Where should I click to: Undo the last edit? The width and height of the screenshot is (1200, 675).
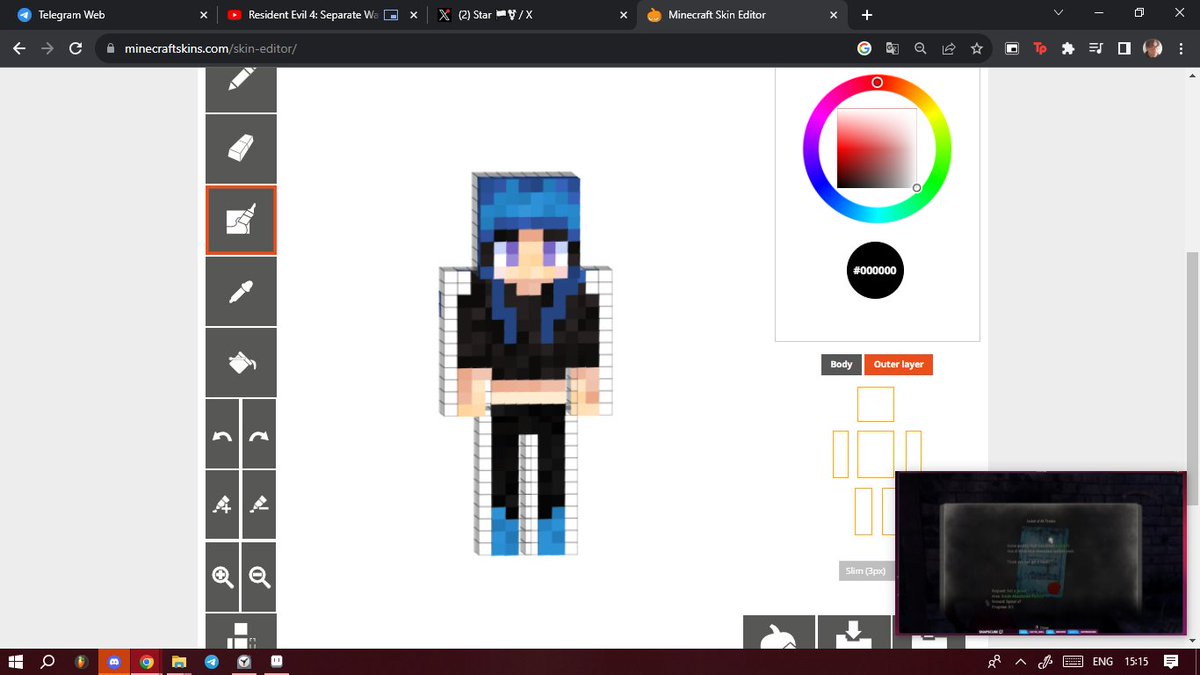click(222, 434)
